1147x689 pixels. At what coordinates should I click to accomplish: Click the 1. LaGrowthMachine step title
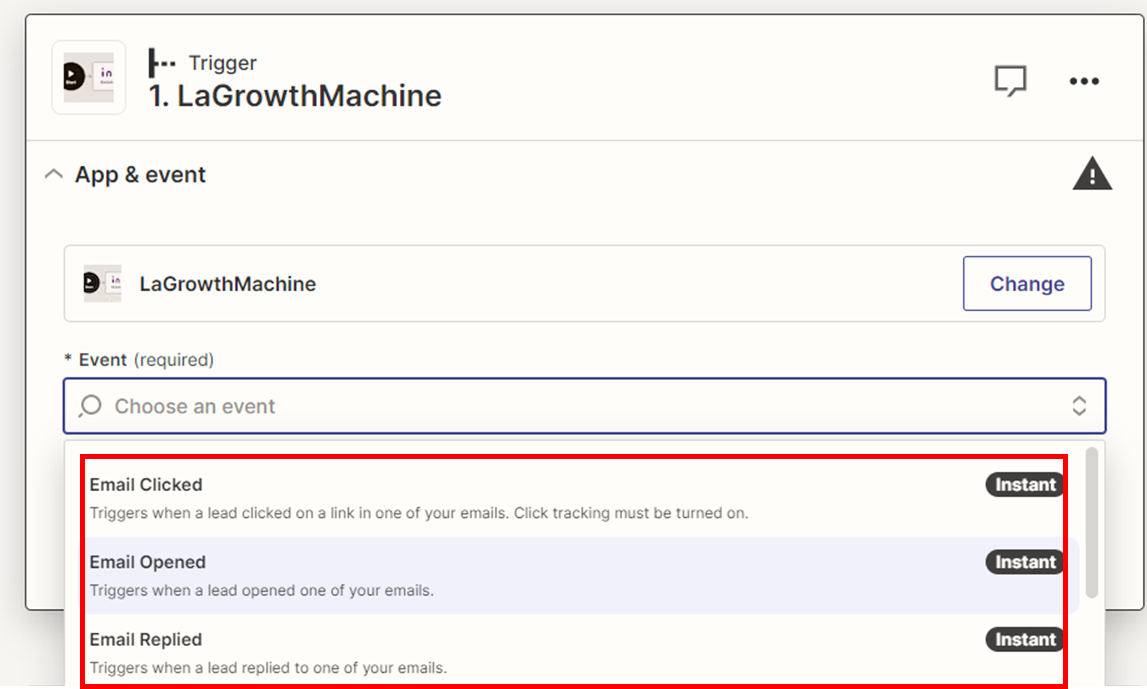pyautogui.click(x=295, y=96)
